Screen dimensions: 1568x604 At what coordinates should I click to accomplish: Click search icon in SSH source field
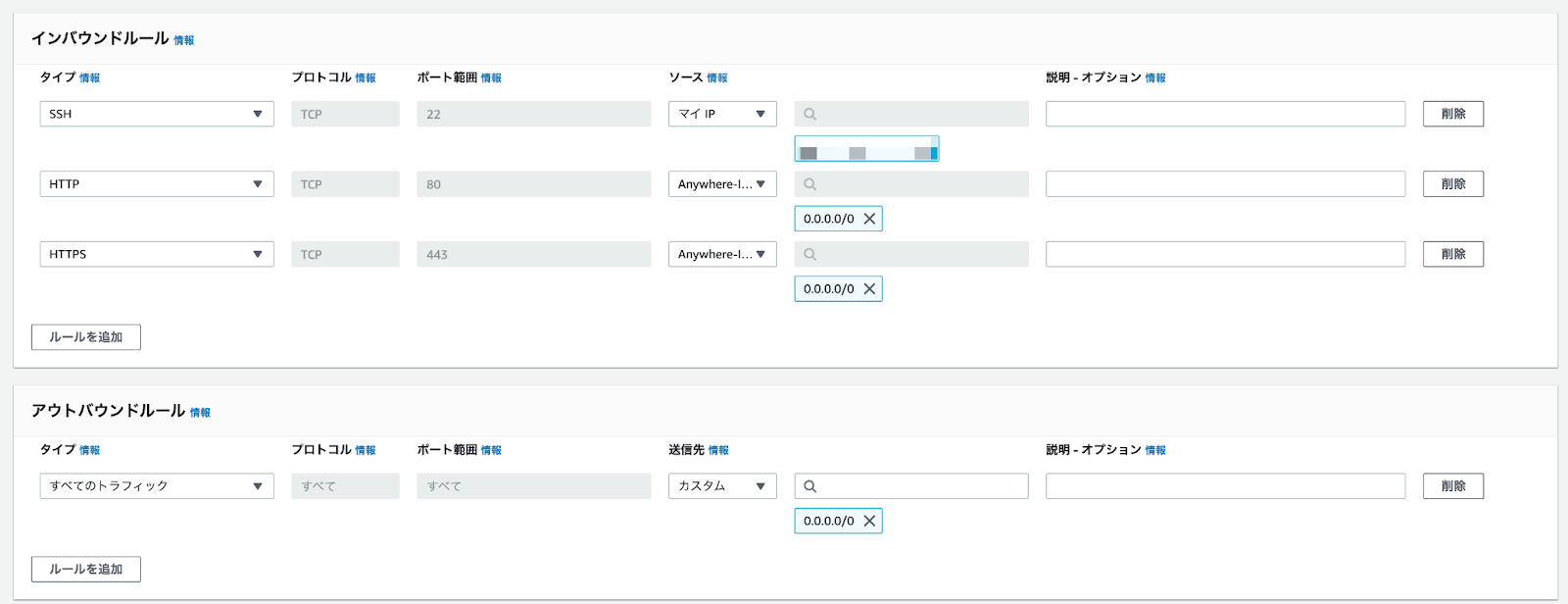(x=809, y=114)
